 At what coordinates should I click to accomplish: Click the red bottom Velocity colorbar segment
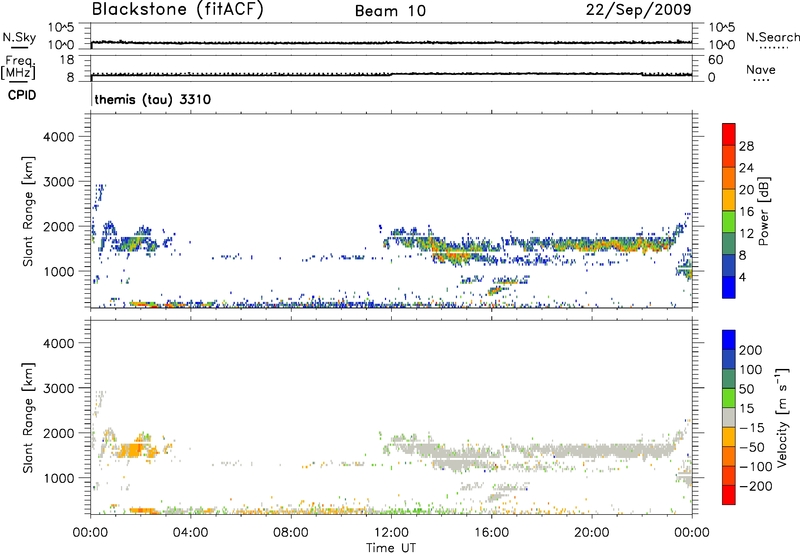[729, 495]
